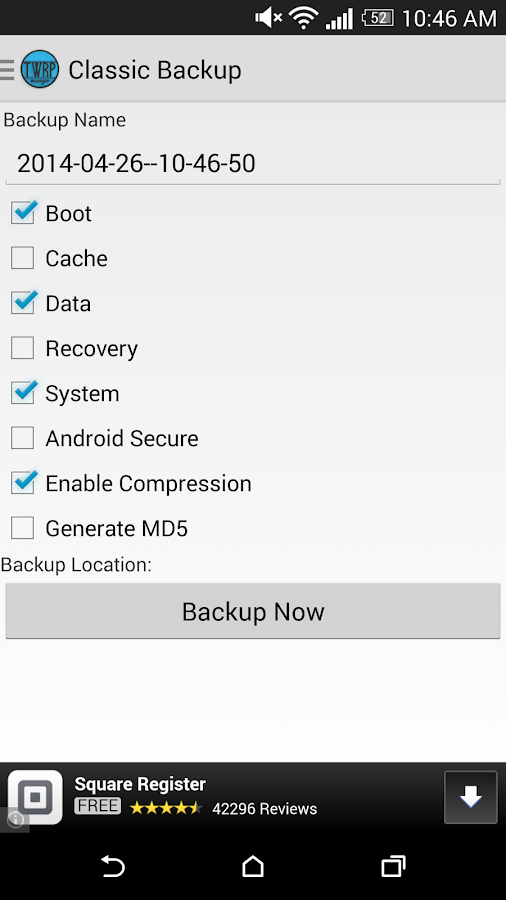506x900 pixels.
Task: Uncheck the Boot partition checkbox
Action: click(x=23, y=213)
